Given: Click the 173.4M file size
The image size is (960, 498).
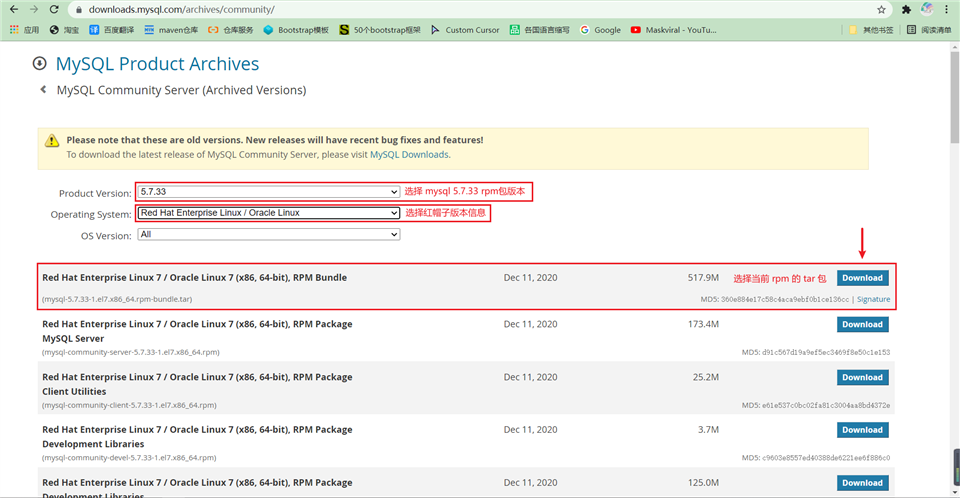Looking at the screenshot, I should click(703, 324).
